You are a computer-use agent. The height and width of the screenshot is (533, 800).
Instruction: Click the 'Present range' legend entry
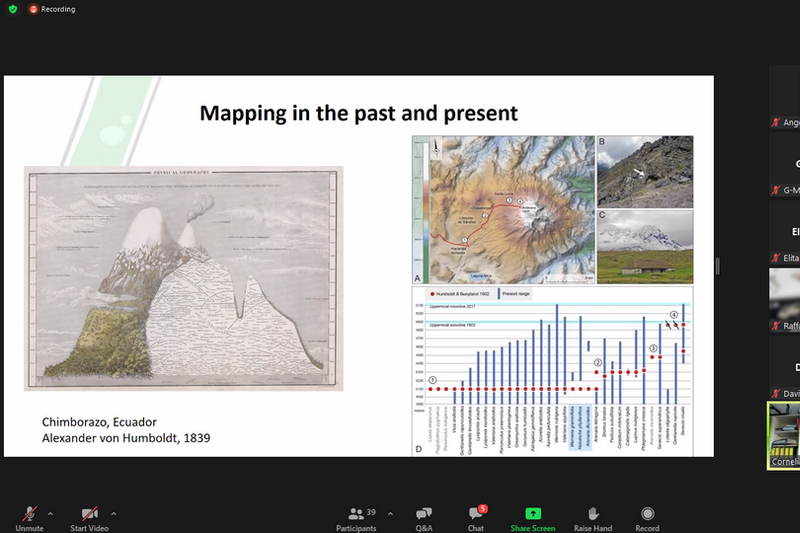(x=514, y=294)
